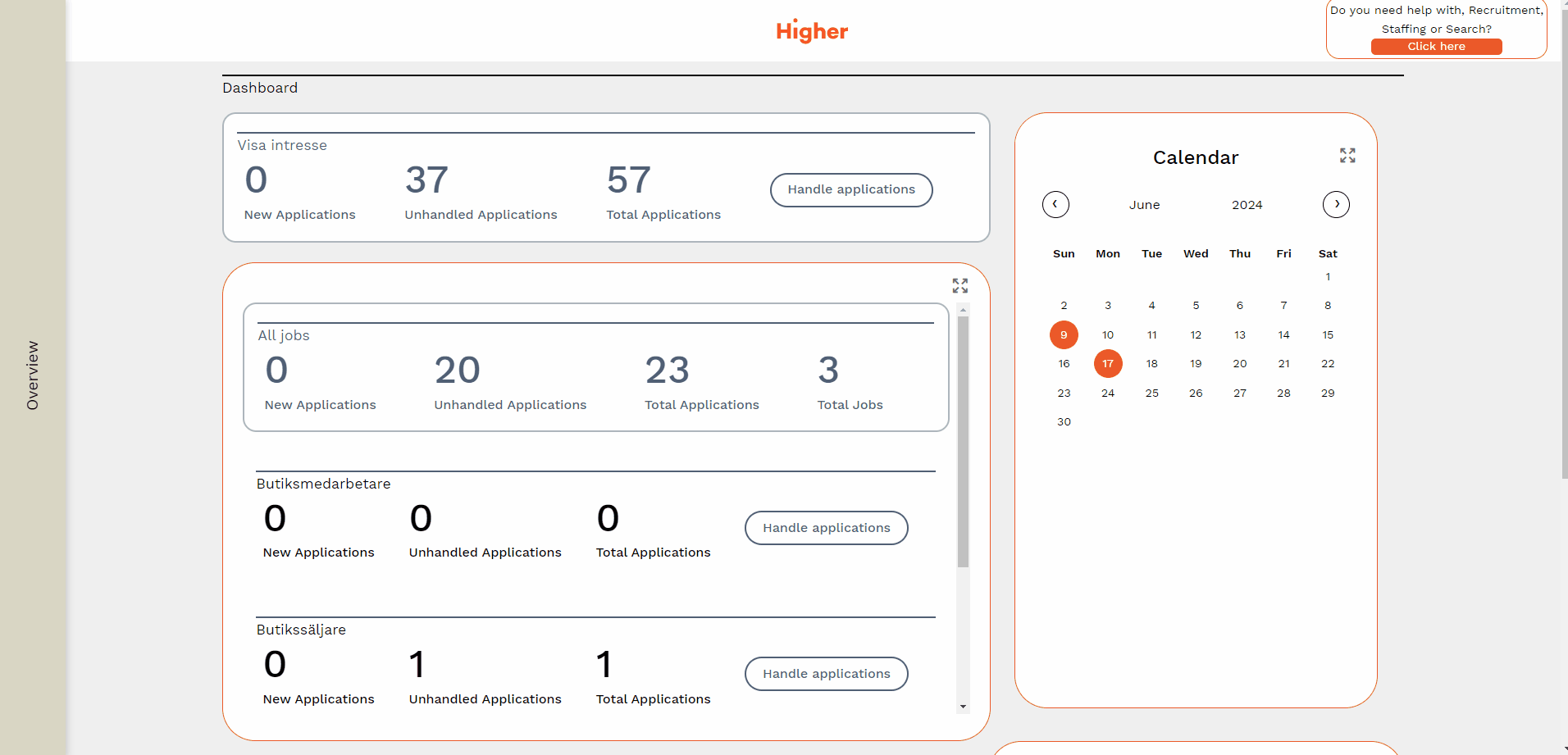Handle applications for Visa intresse
This screenshot has width=1568, height=755.
pyautogui.click(x=850, y=189)
